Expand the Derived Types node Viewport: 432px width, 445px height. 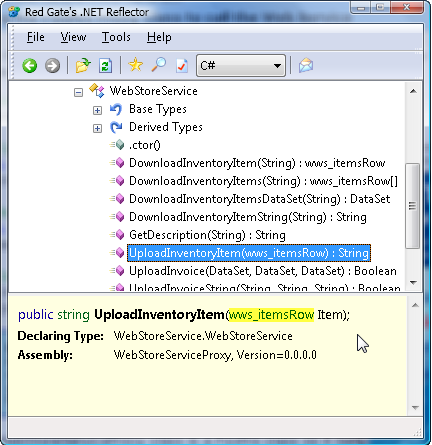[97, 128]
